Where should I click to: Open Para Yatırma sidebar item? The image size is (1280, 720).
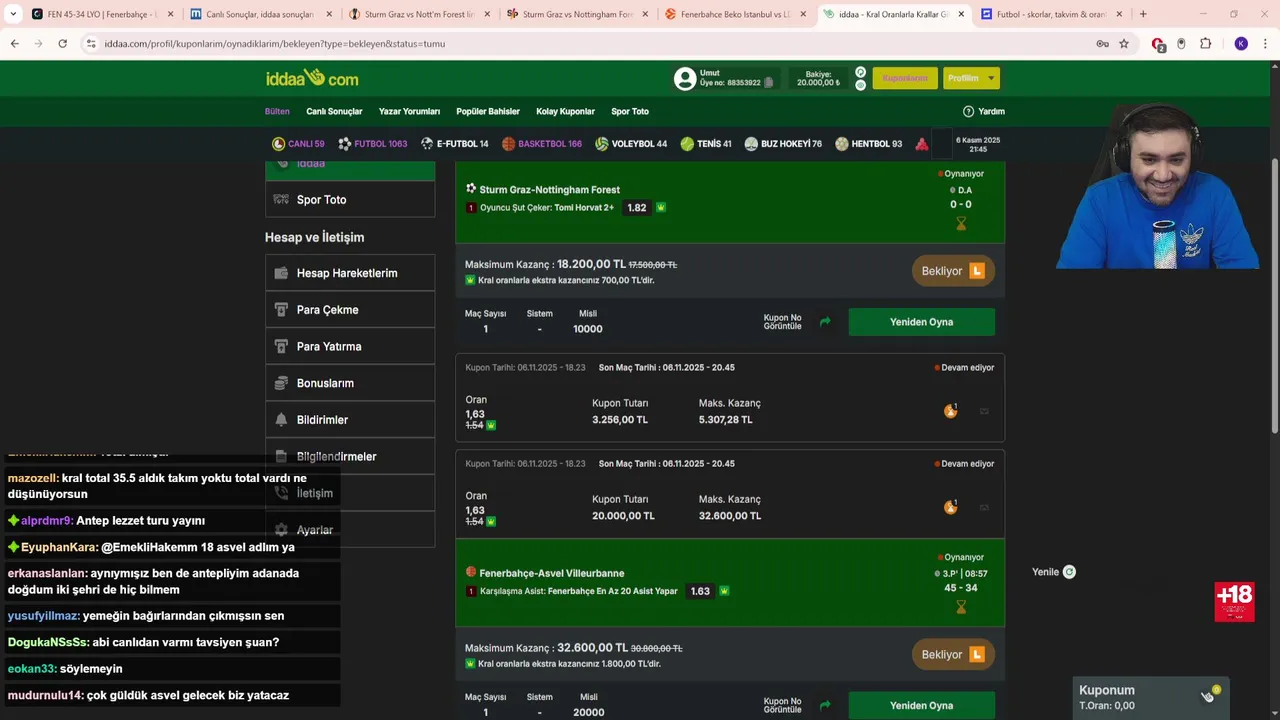point(350,346)
